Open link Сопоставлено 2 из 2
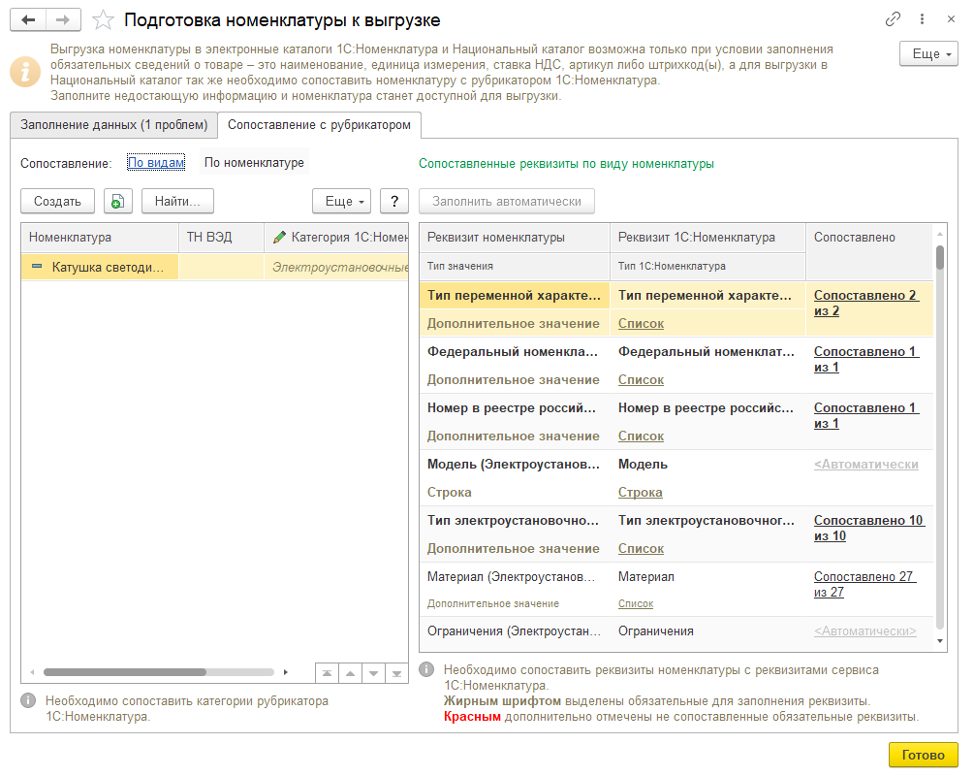This screenshot has width=974, height=777. pos(865,303)
